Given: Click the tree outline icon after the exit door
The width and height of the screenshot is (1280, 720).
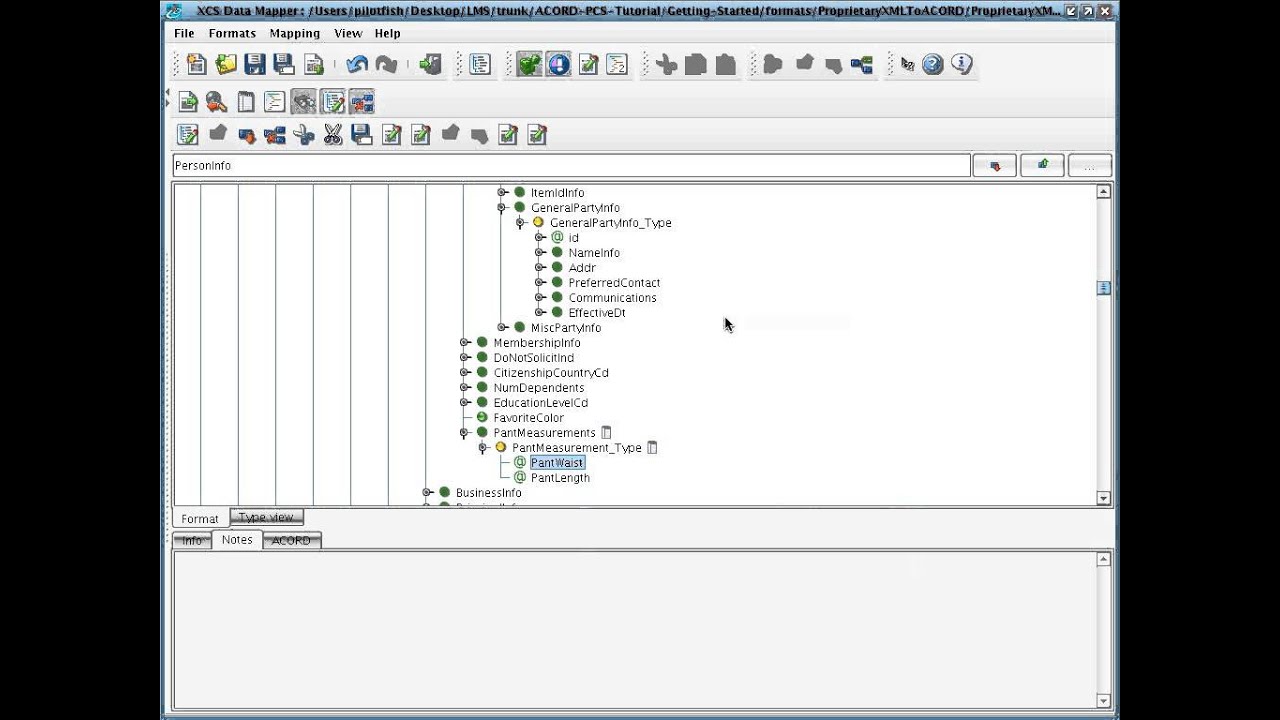Looking at the screenshot, I should 480,64.
